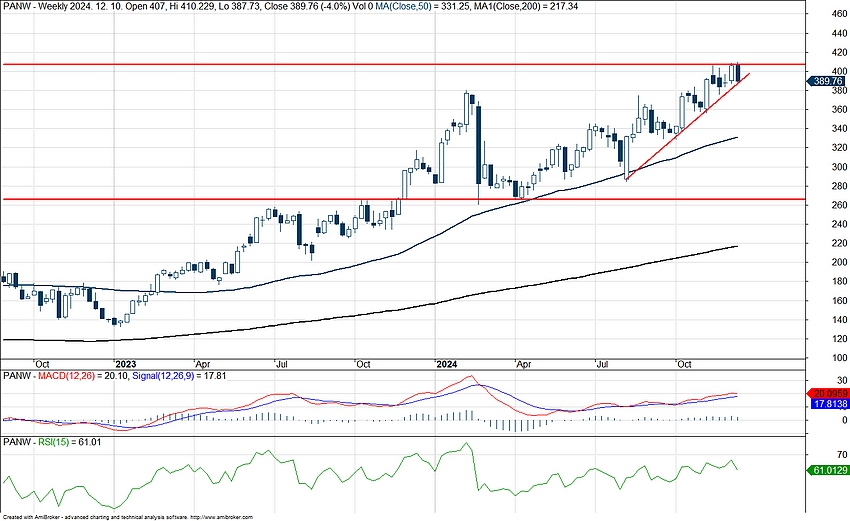The height and width of the screenshot is (521, 850).
Task: Click the RSI(15) = 61.01 label
Action: (x=69, y=442)
